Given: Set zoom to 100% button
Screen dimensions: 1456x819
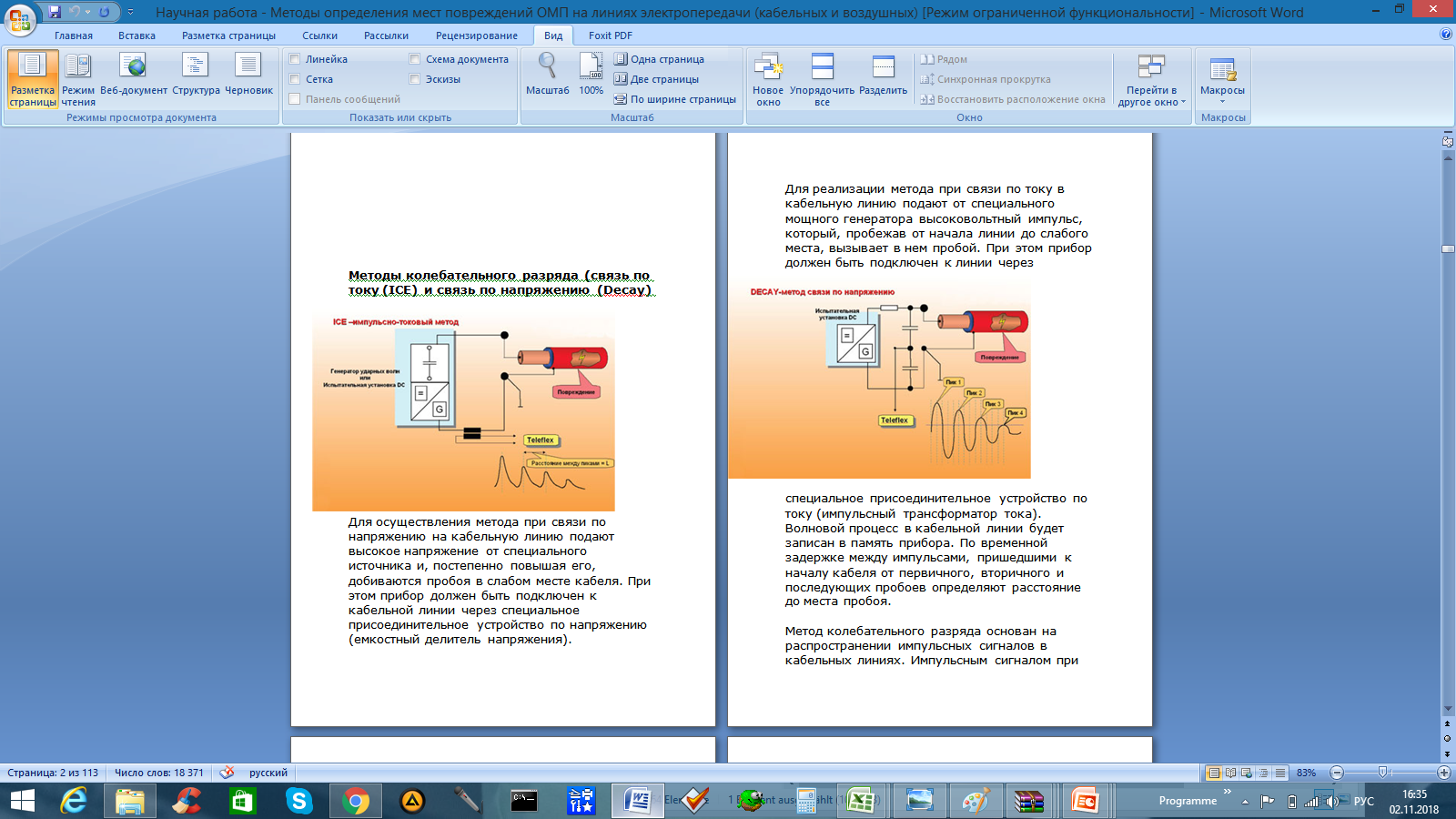Looking at the screenshot, I should tap(591, 75).
